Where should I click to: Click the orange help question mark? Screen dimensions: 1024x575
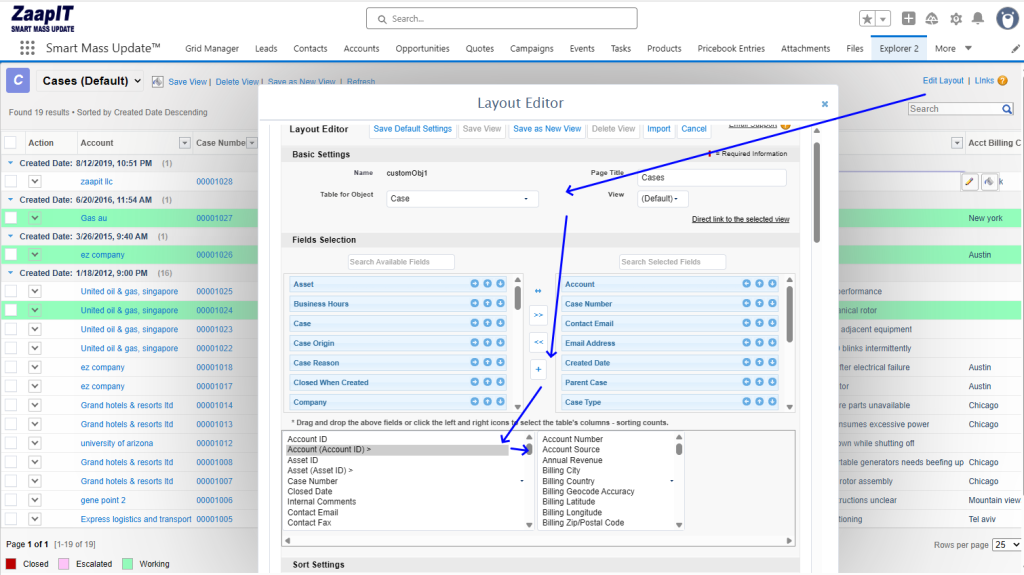tap(1002, 80)
